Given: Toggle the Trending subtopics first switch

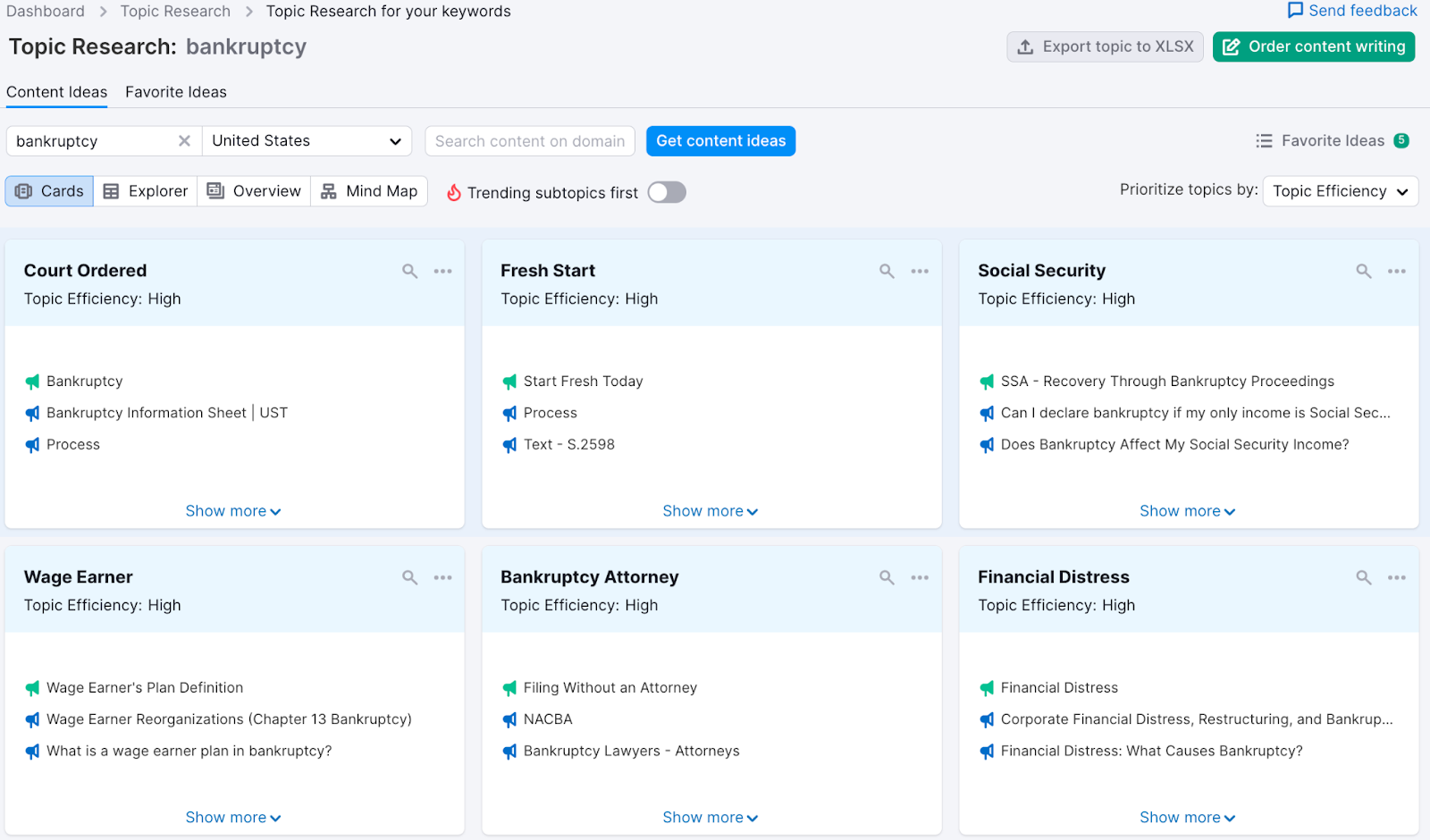Looking at the screenshot, I should click(x=667, y=192).
